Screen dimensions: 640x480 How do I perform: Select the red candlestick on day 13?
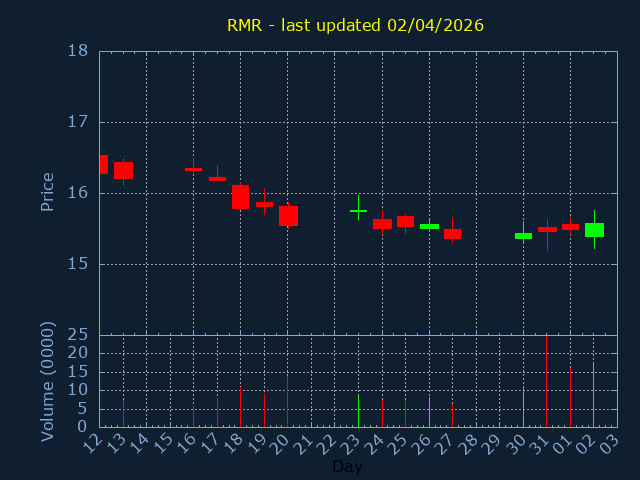123,170
